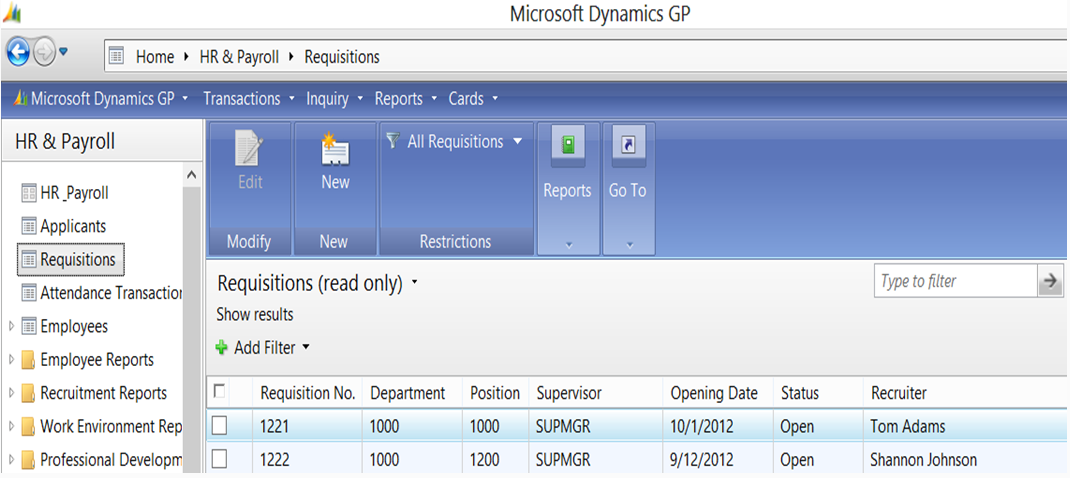Toggle the select-all checkbox in table header
The image size is (1070, 478).
[219, 391]
